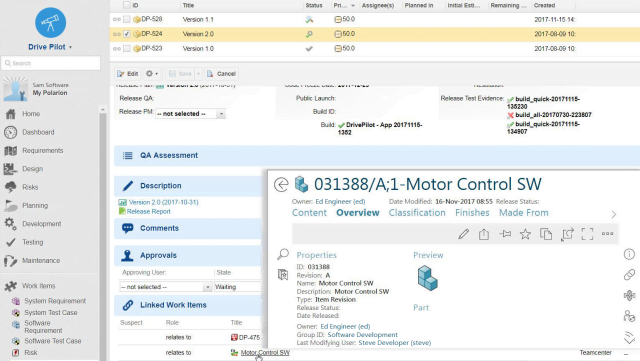Click the DP-528 link icon
The height and width of the screenshot is (361, 640).
click(x=117, y=19)
